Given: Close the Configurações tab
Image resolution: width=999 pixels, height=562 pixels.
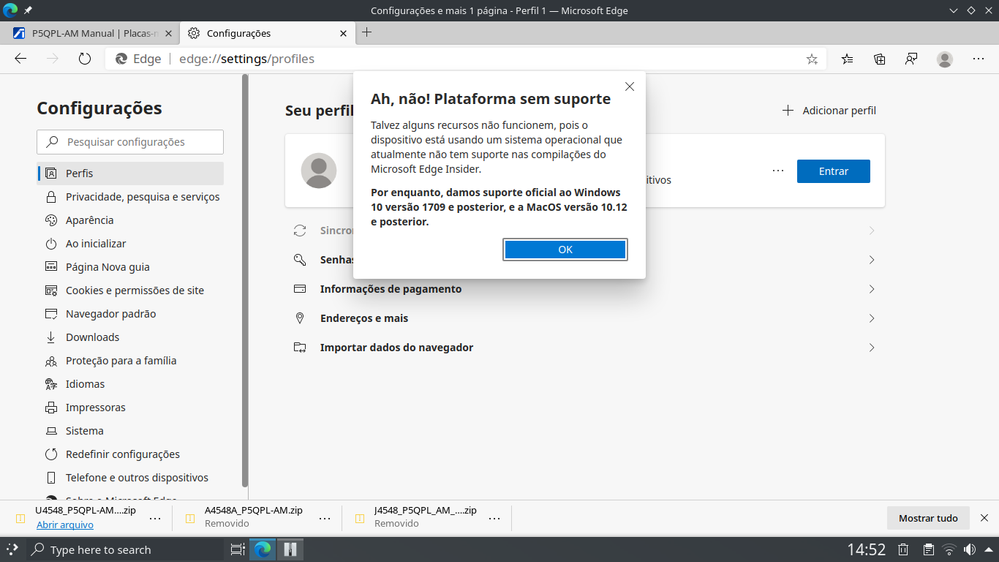Looking at the screenshot, I should (343, 33).
